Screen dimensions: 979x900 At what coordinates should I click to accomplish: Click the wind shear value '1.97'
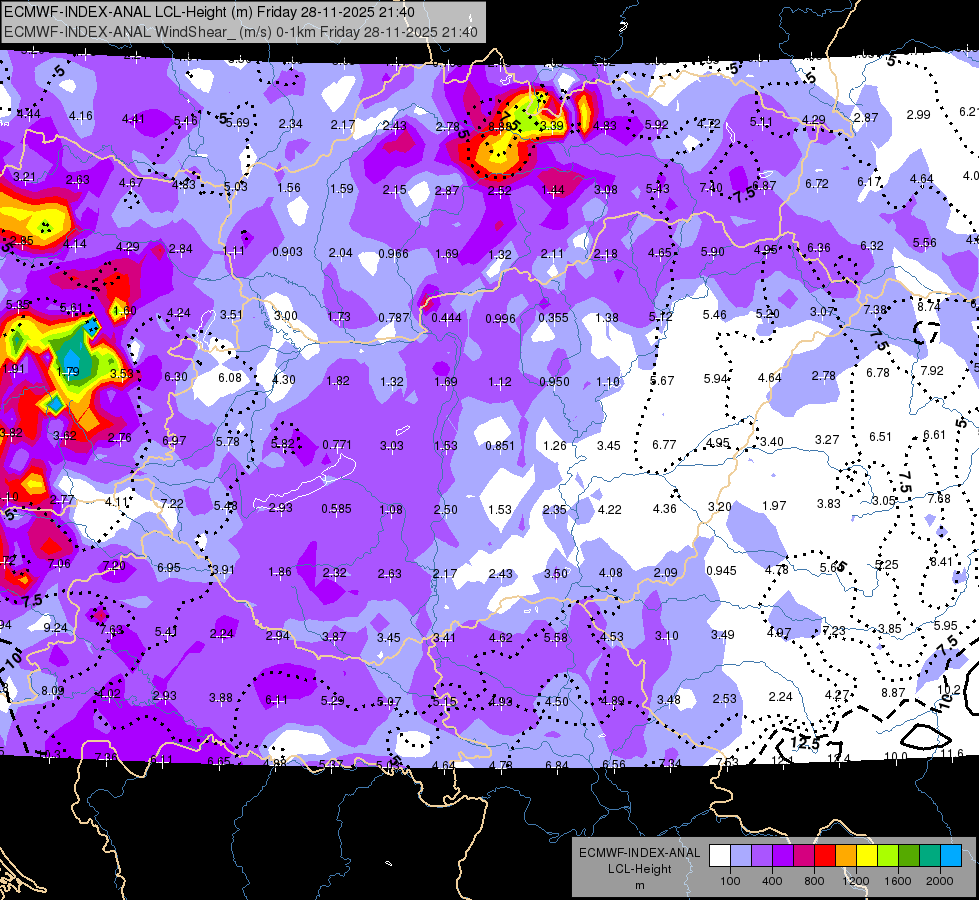click(774, 505)
